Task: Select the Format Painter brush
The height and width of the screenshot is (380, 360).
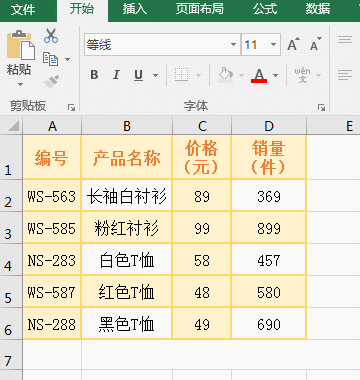Action: (52, 81)
